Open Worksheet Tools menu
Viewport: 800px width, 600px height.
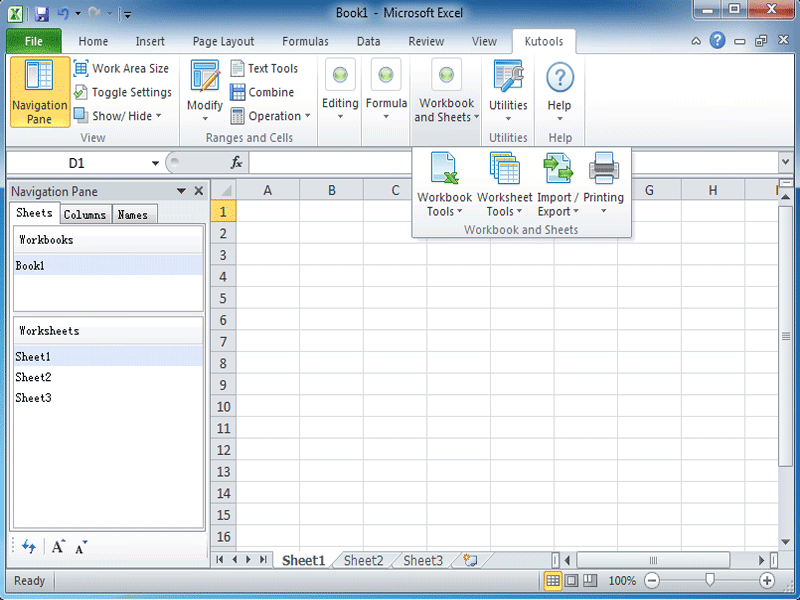coord(505,184)
